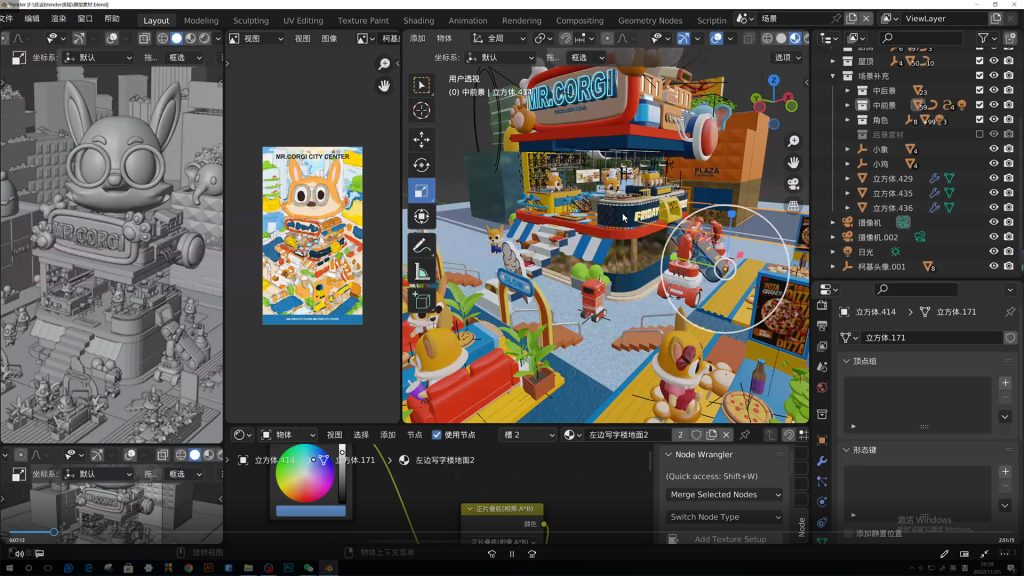Open the Merge Selected Nodes dropdown

[x=725, y=494]
